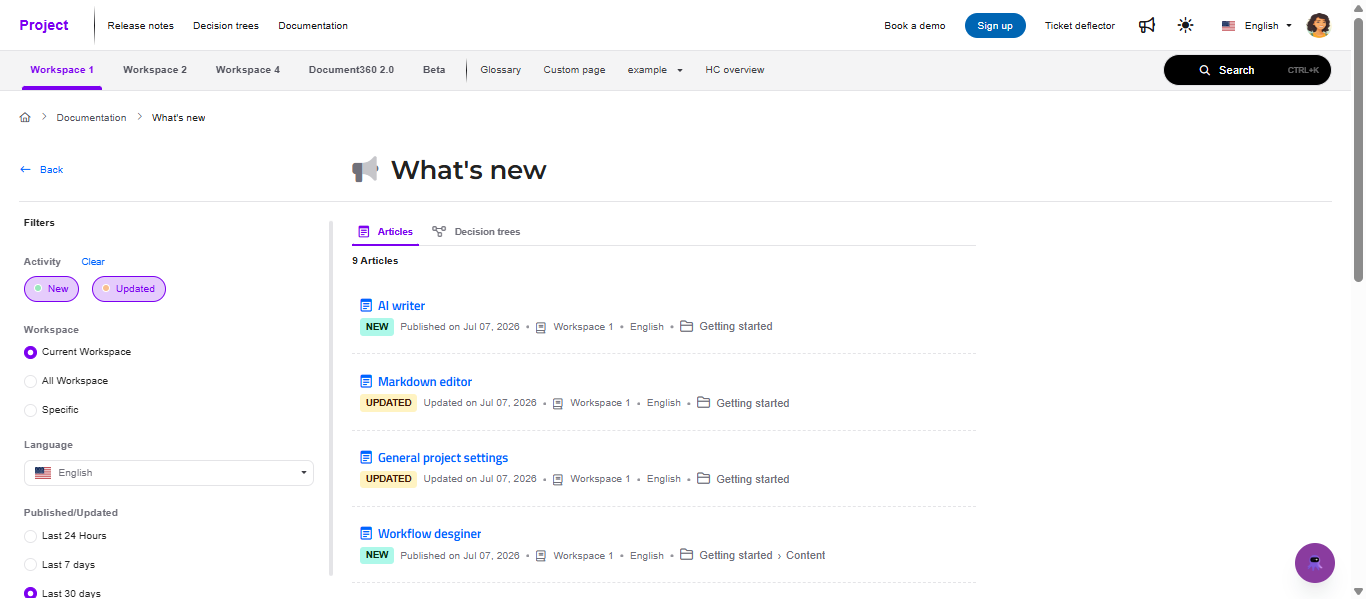Click the Search field
Screen dimensions: 1366x599
pos(1247,70)
